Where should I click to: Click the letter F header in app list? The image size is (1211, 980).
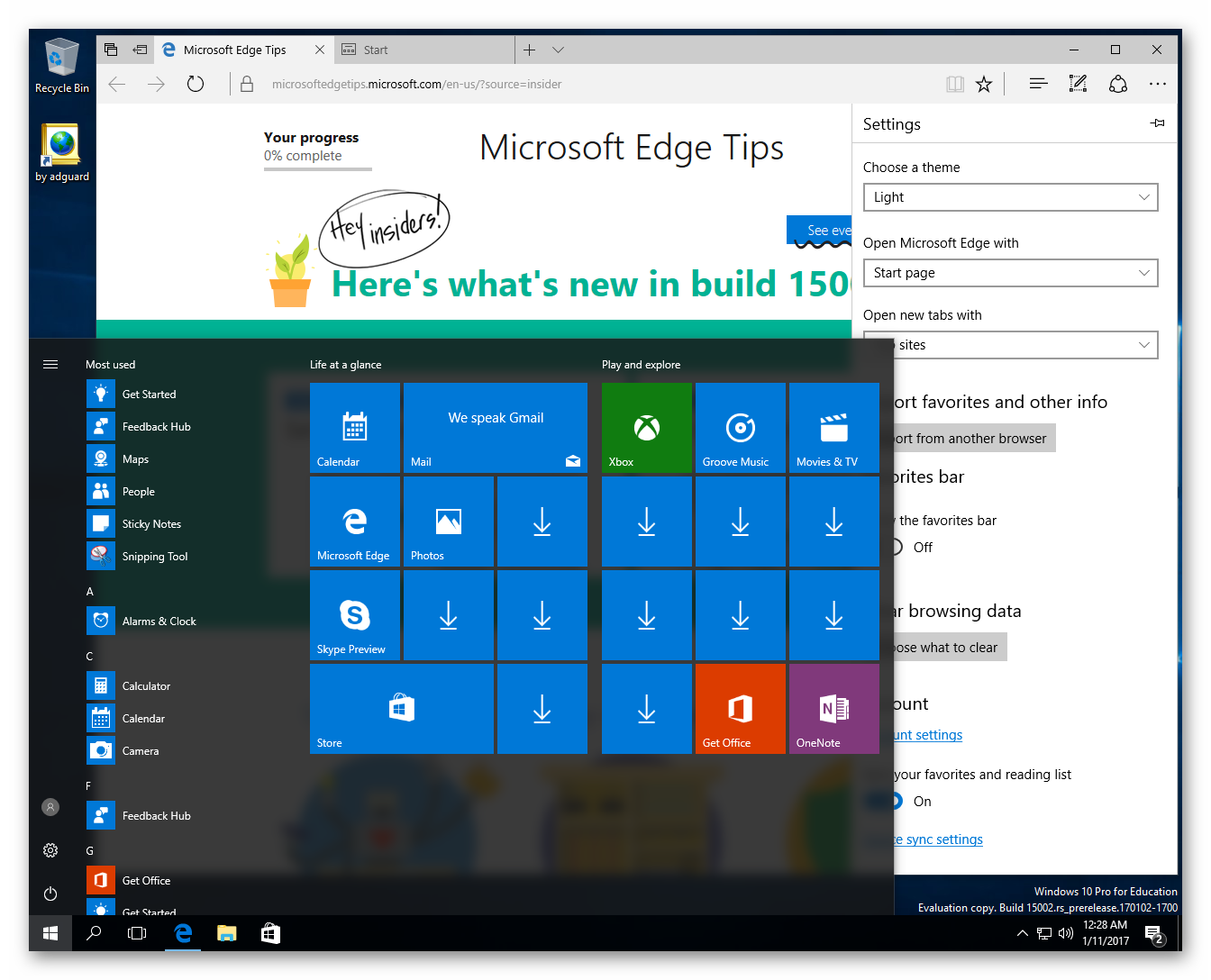88,786
